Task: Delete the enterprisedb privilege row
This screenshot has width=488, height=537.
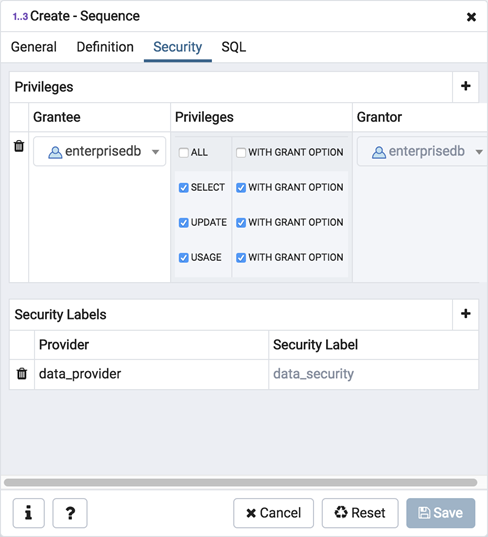Action: click(19, 146)
